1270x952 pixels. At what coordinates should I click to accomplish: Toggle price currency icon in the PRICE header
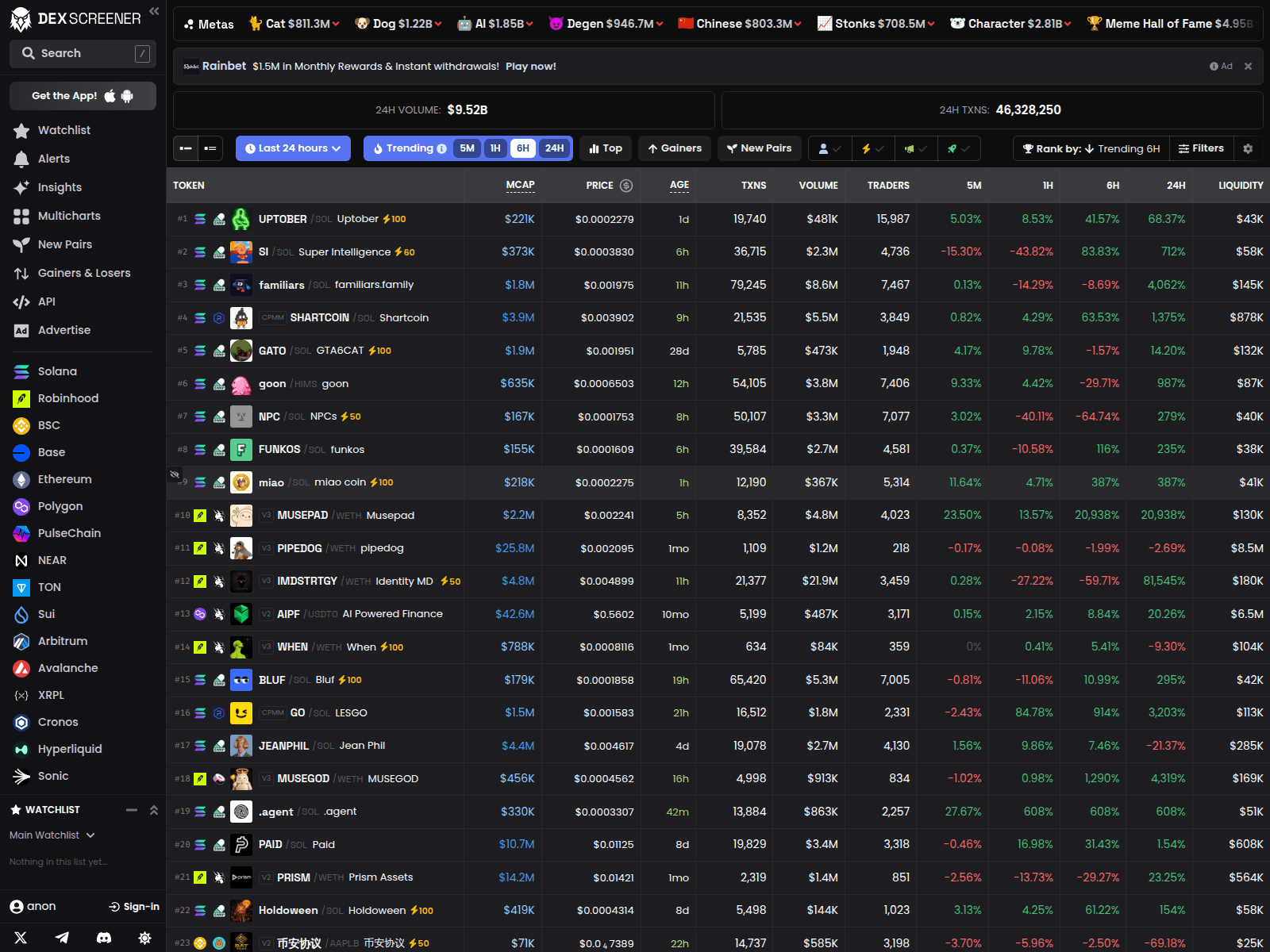[626, 186]
